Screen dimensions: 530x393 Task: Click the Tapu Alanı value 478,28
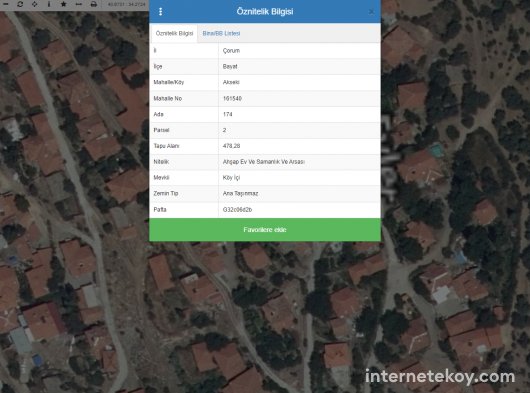(x=232, y=146)
